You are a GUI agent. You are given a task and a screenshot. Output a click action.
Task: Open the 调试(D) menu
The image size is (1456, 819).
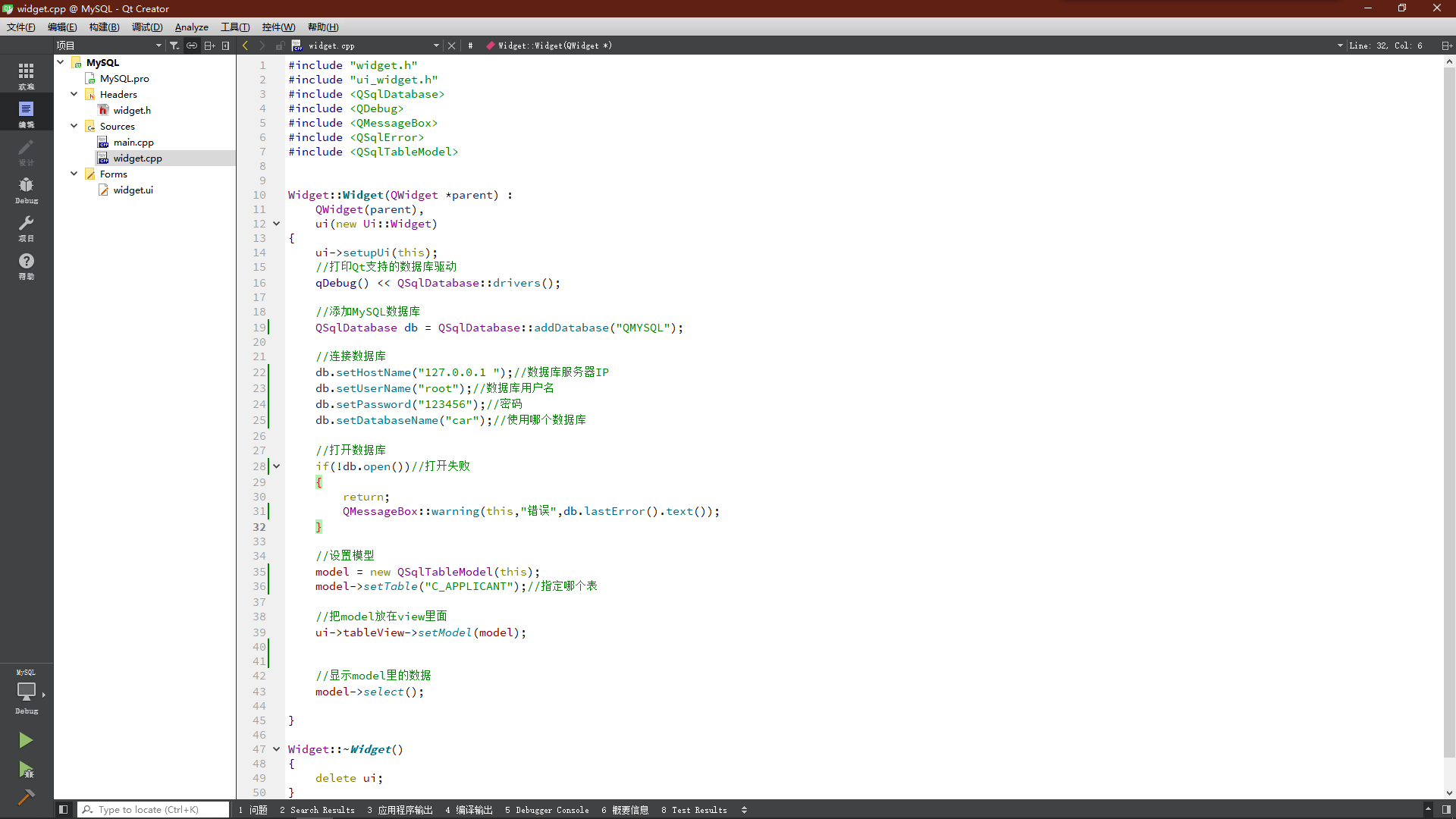tap(147, 27)
